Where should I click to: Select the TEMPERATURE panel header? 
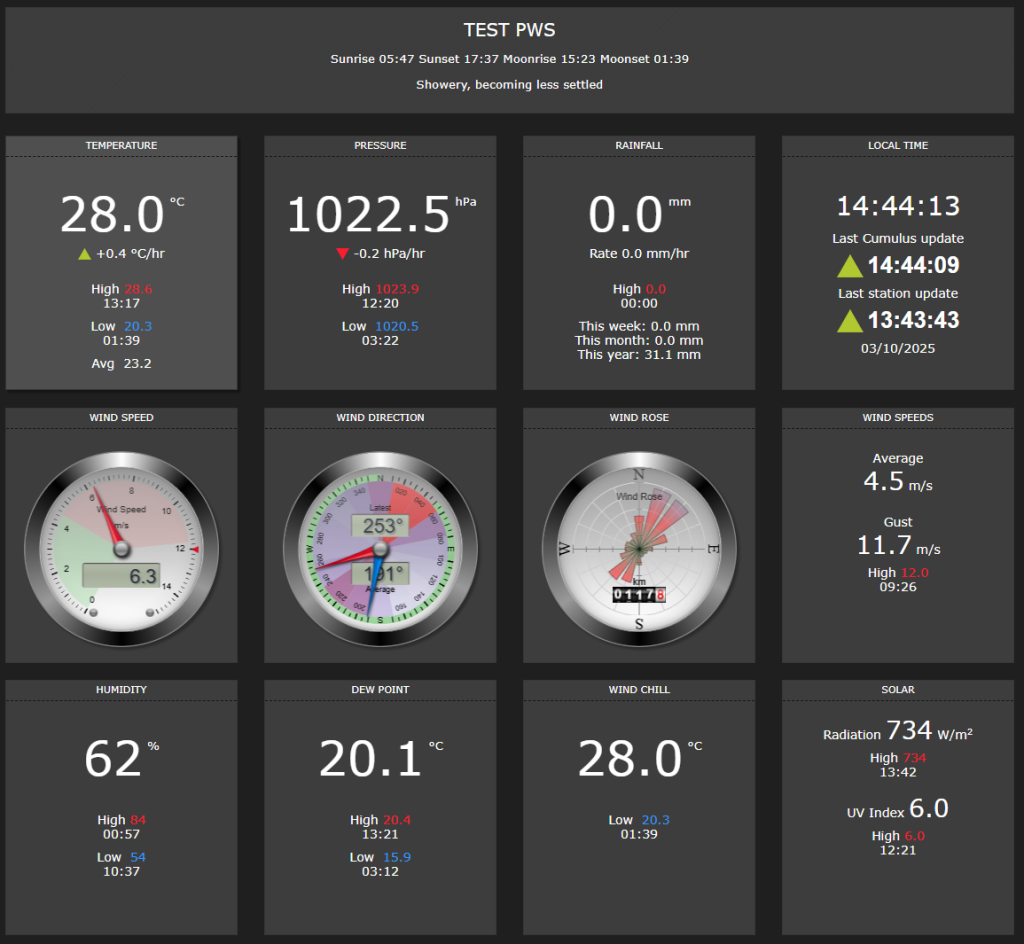121,146
